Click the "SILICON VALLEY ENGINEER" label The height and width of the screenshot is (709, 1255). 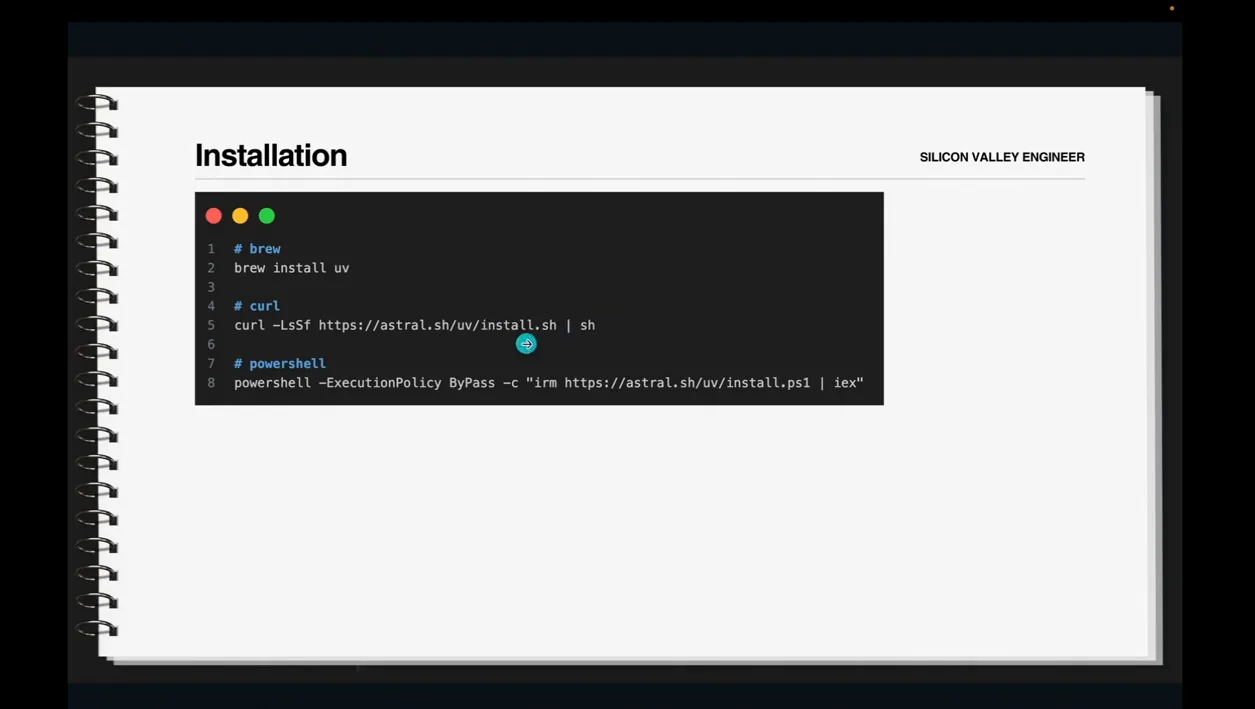(x=1002, y=157)
